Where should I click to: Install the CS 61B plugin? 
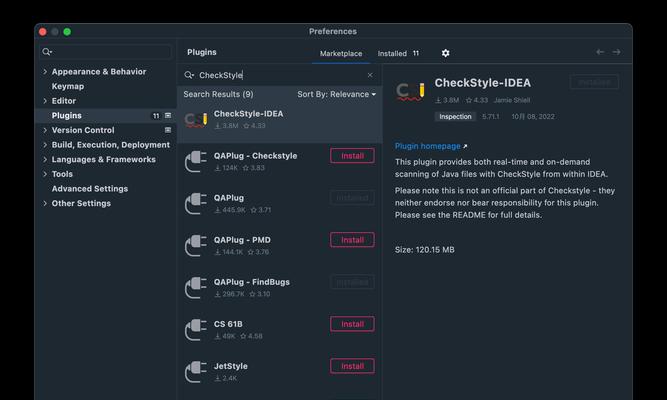click(x=352, y=324)
